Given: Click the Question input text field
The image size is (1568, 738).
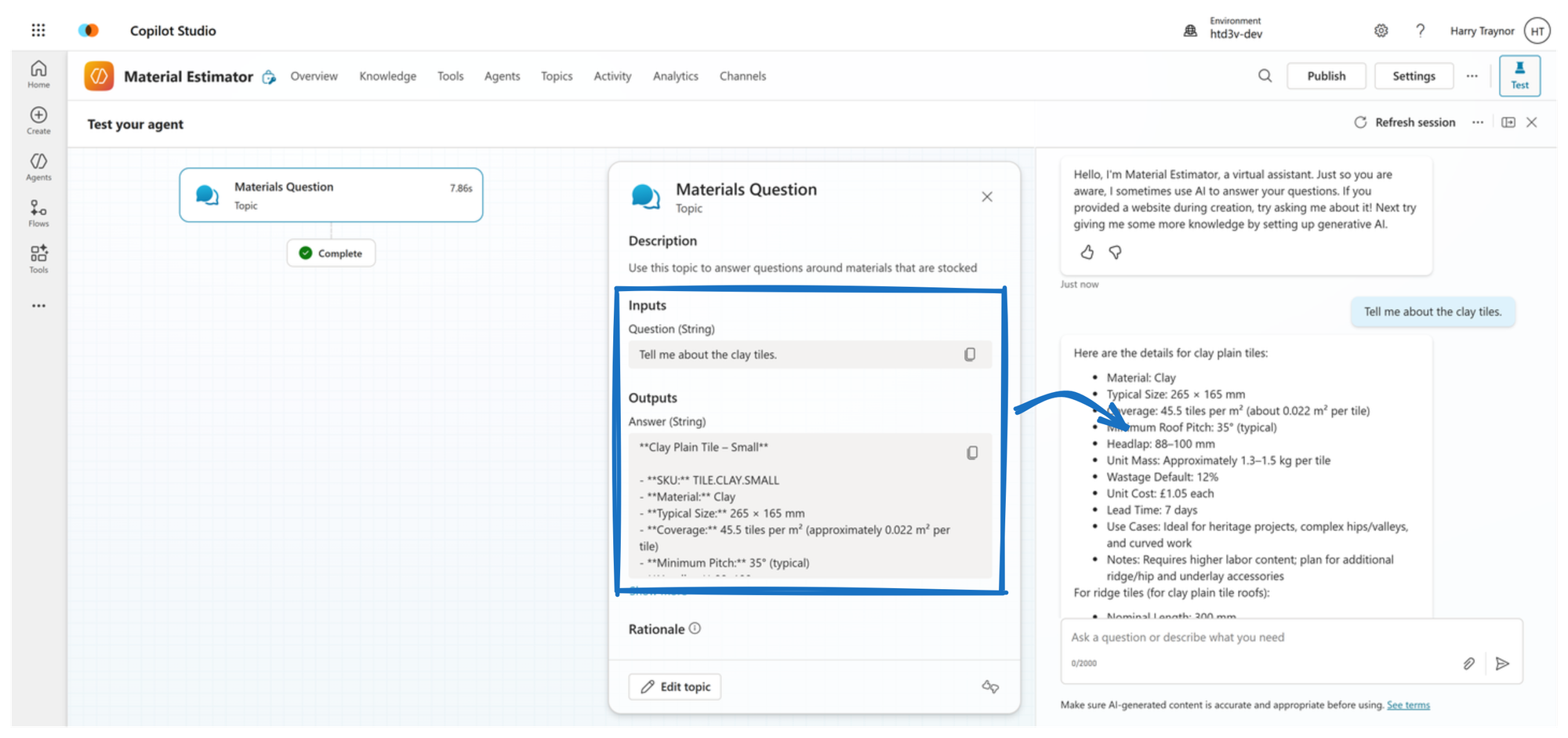Looking at the screenshot, I should coord(810,354).
